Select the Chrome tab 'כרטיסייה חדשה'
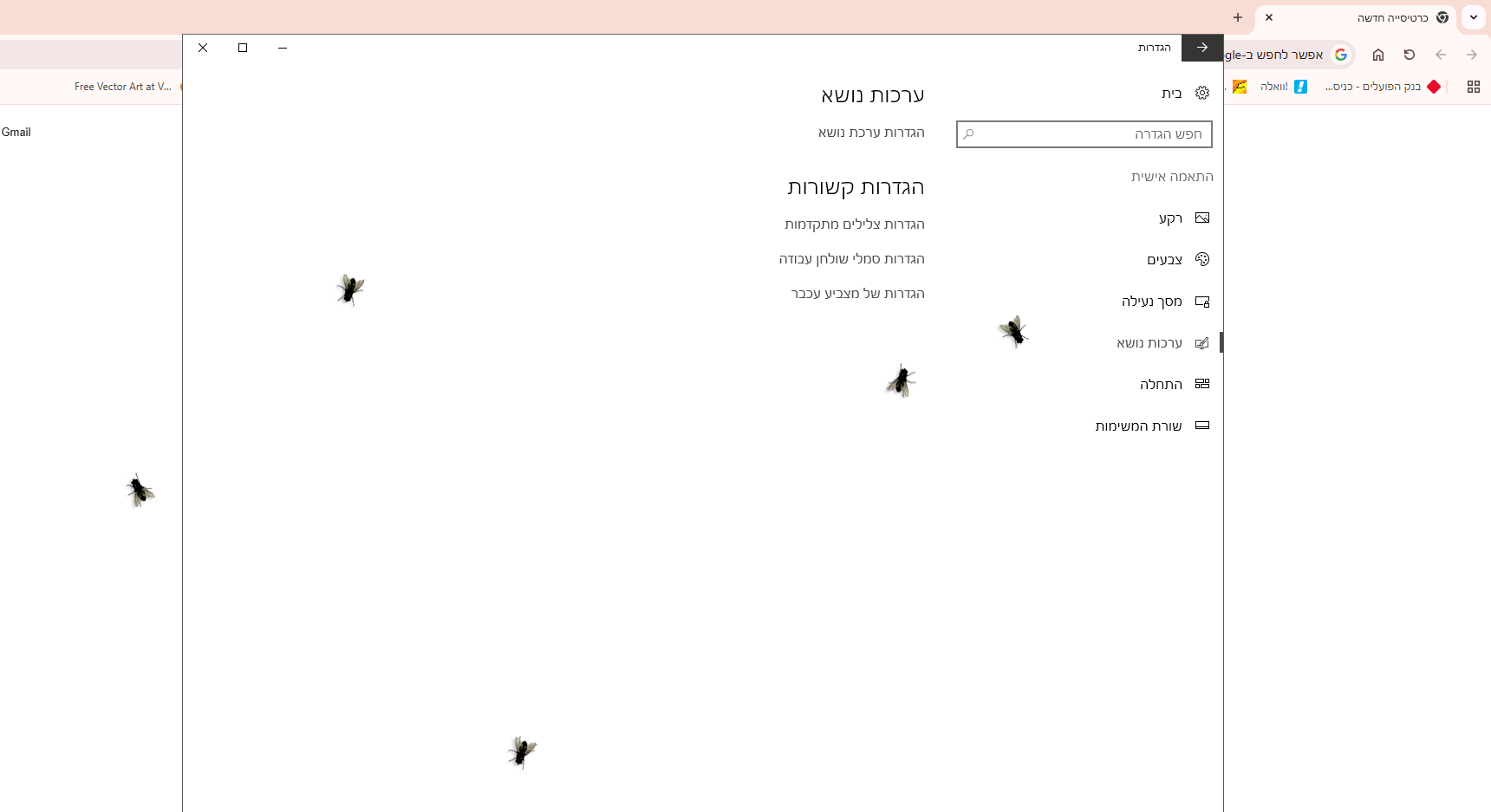The width and height of the screenshot is (1491, 812). (x=1357, y=17)
